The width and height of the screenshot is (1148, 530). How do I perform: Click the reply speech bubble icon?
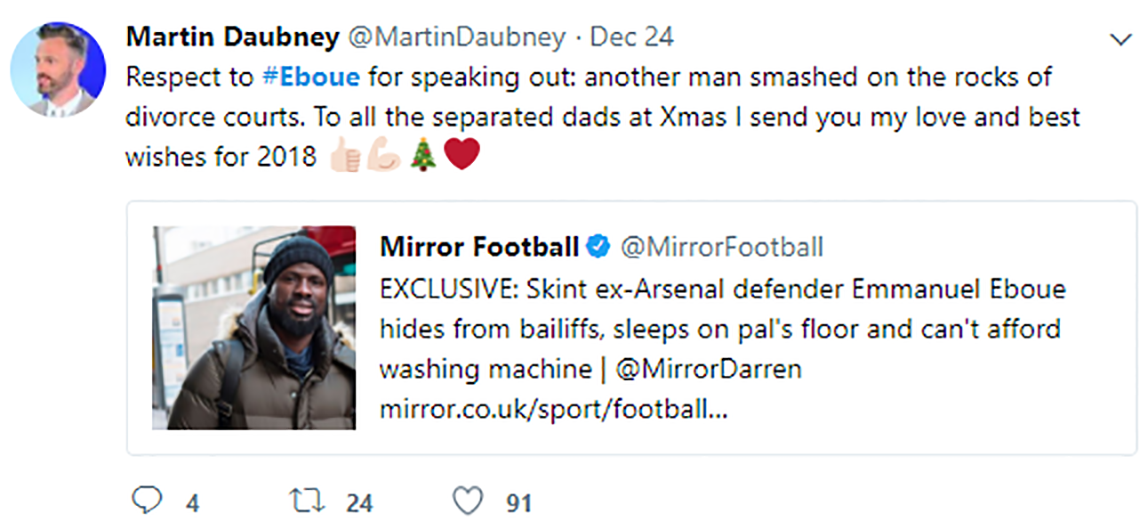(145, 500)
